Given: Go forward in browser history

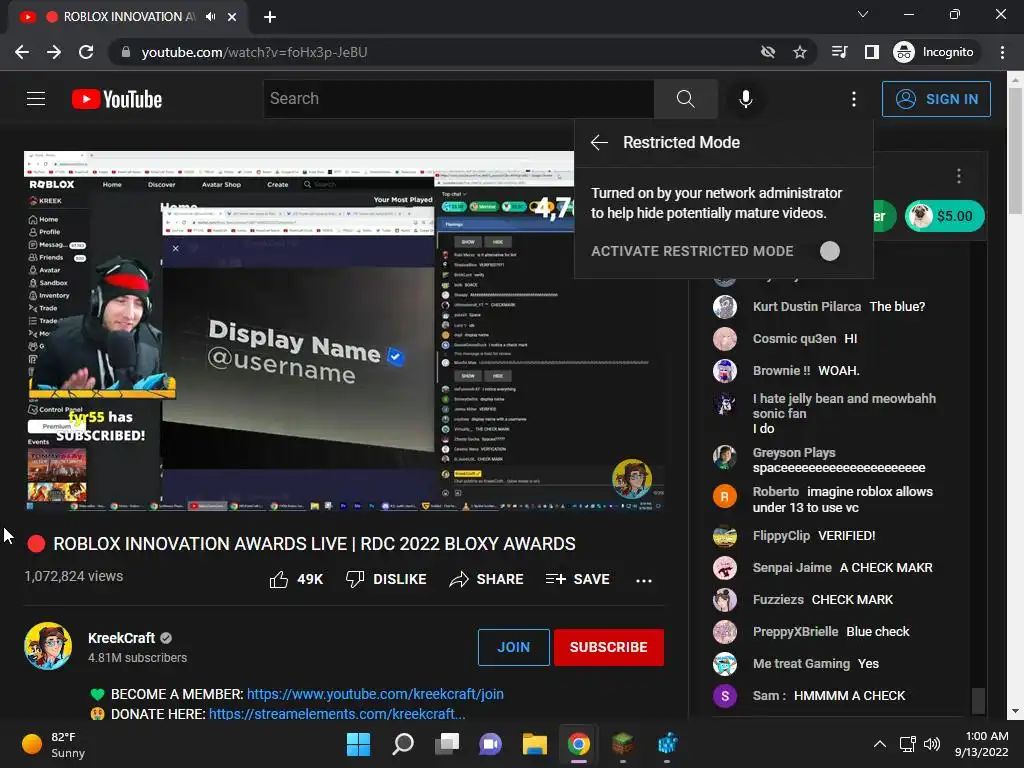Looking at the screenshot, I should coord(54,52).
